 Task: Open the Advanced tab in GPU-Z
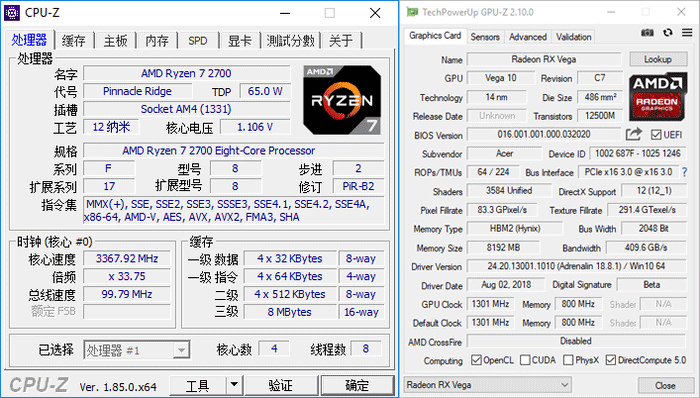(x=528, y=37)
